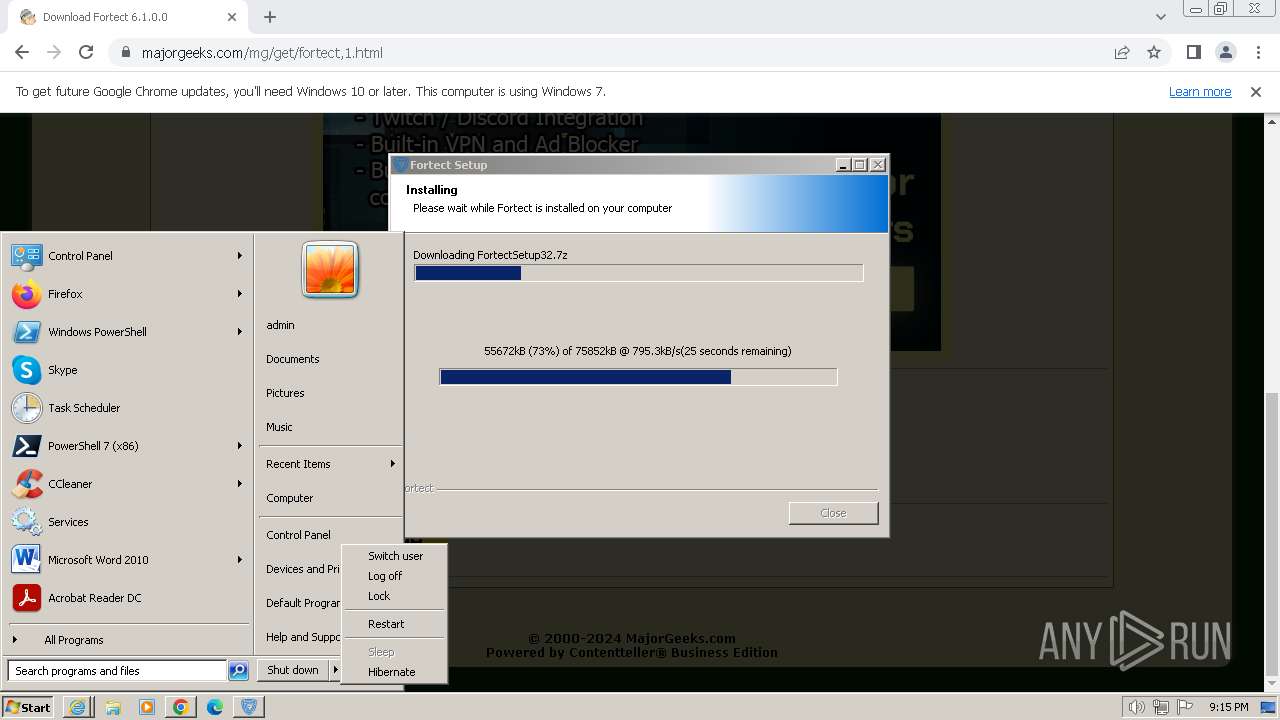Viewport: 1280px width, 720px height.
Task: Expand Firefox jump list arrow
Action: (240, 294)
